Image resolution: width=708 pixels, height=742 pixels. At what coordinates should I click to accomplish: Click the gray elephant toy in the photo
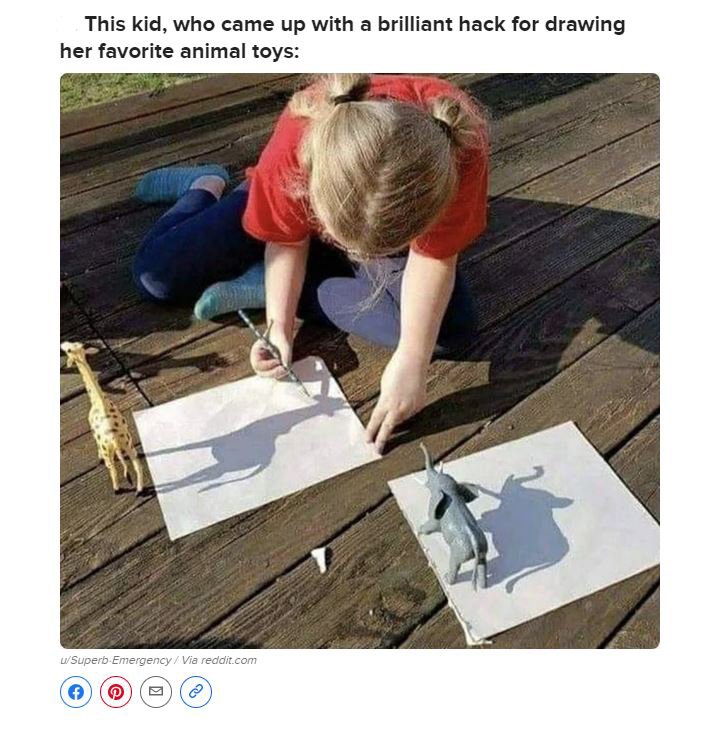coord(453,518)
